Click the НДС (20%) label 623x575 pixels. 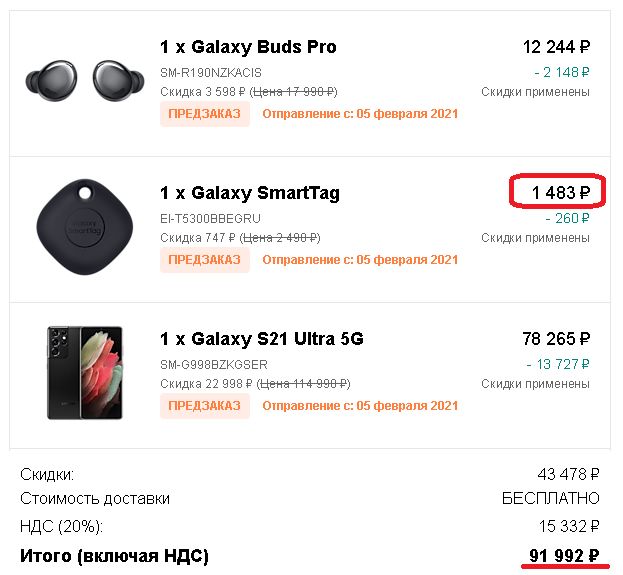point(62,527)
